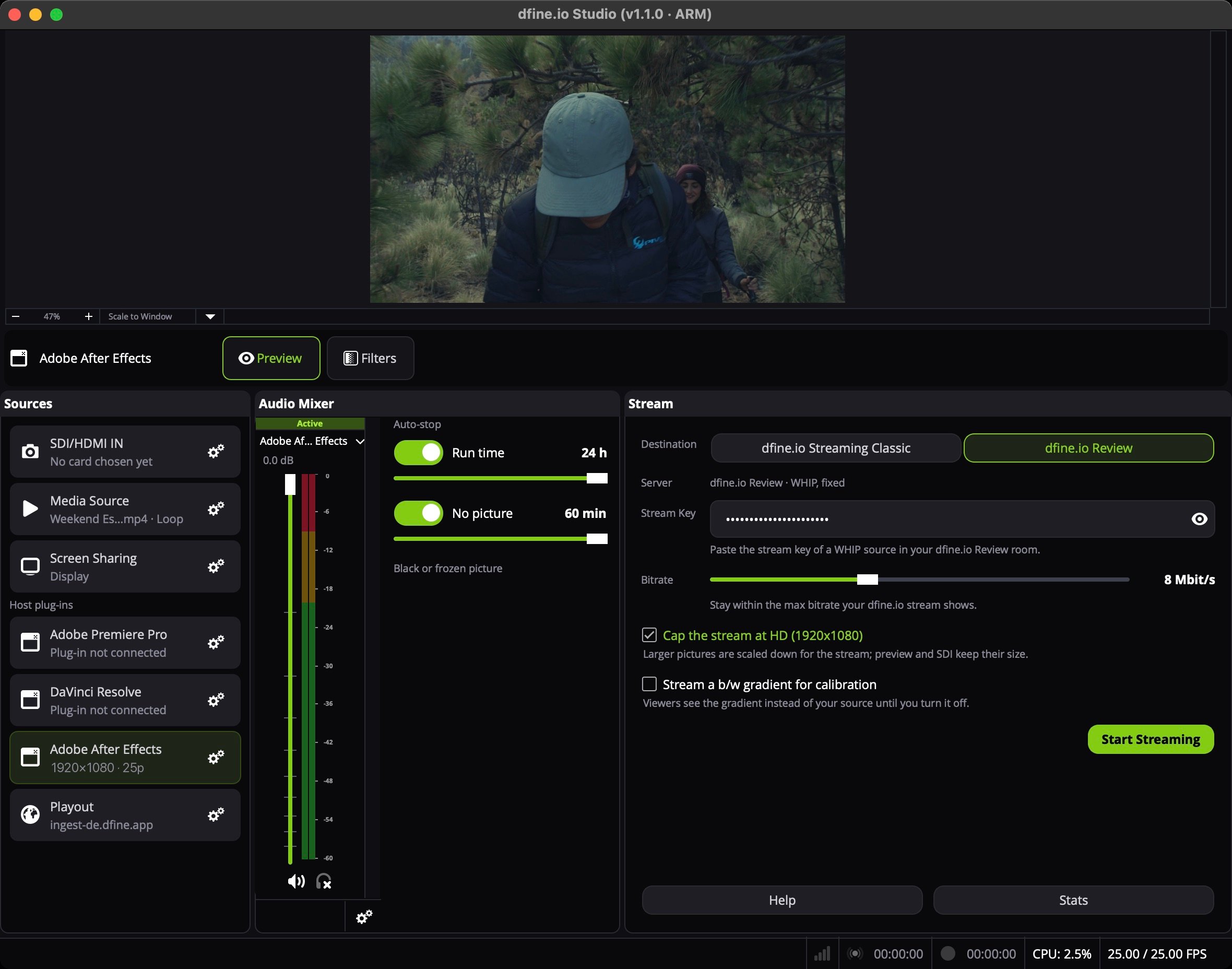Viewport: 1232px width, 969px height.
Task: Mute the audio channel speaker icon
Action: tap(296, 881)
